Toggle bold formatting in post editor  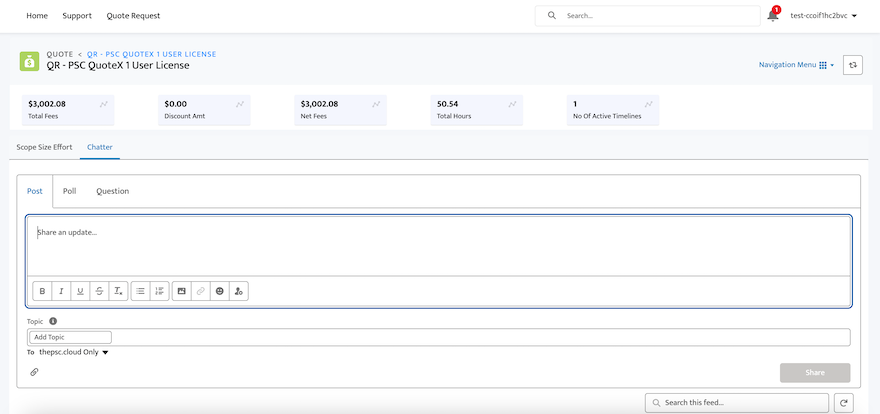[x=42, y=291]
